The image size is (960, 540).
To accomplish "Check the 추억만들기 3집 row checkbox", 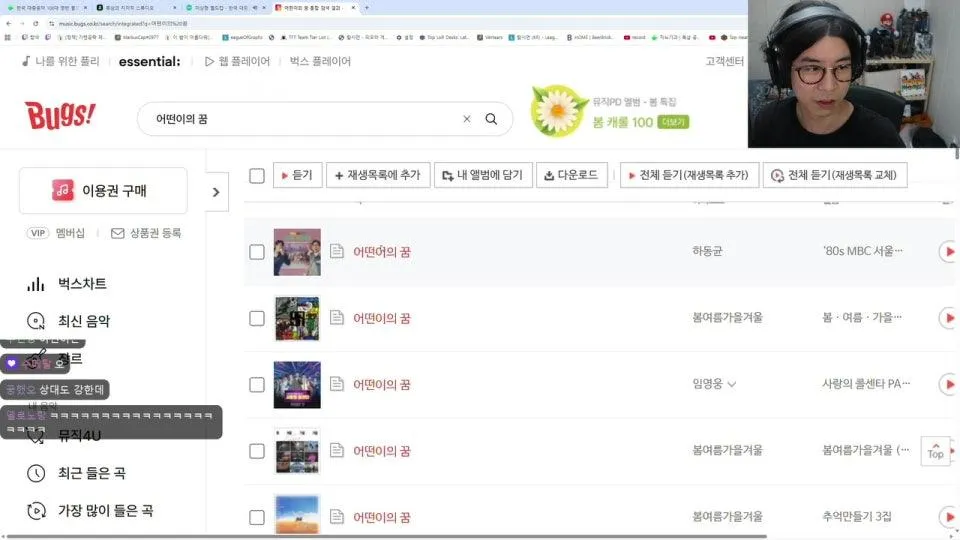I will 257,517.
